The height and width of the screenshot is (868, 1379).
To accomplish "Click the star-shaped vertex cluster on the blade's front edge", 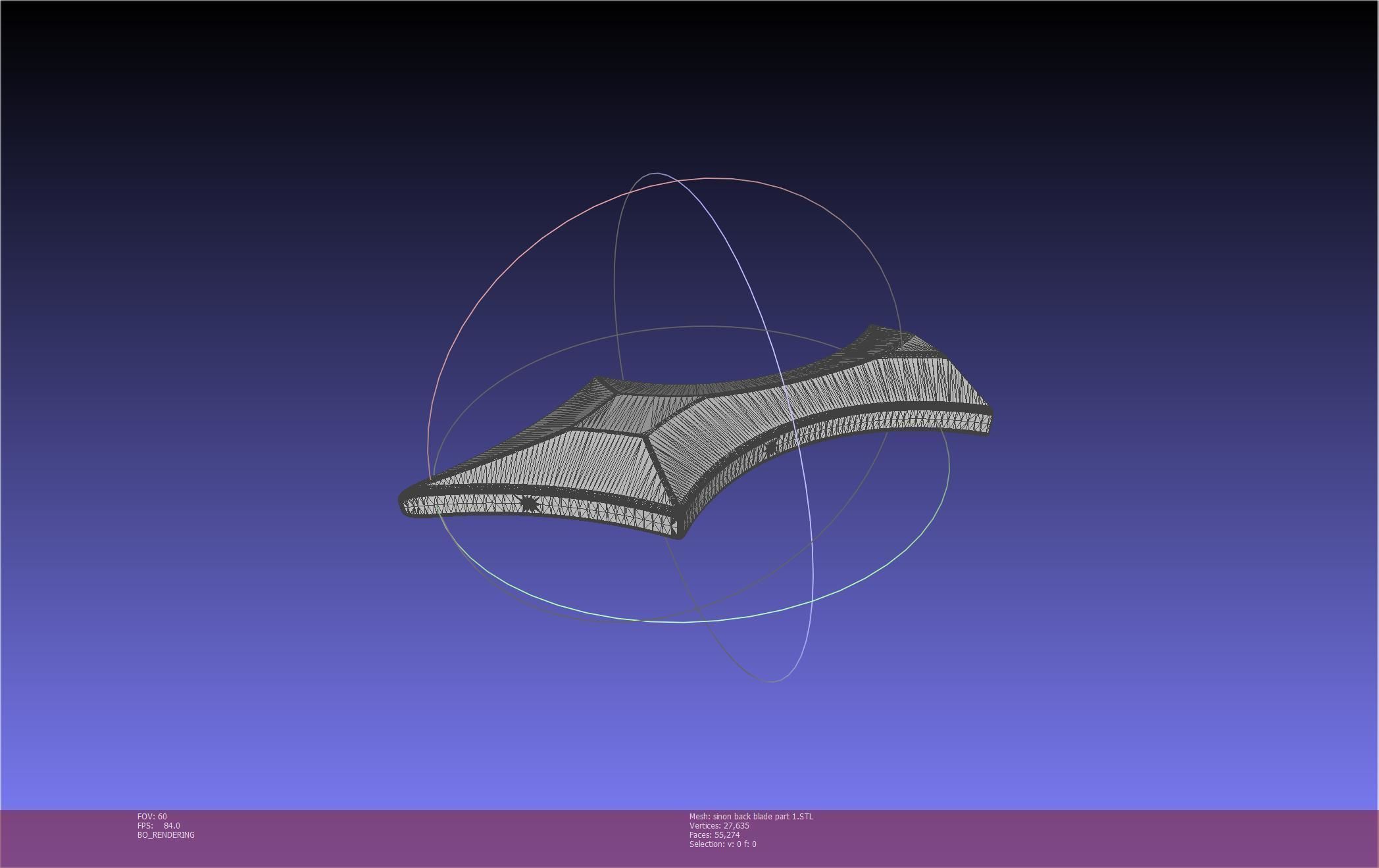I will [x=529, y=504].
